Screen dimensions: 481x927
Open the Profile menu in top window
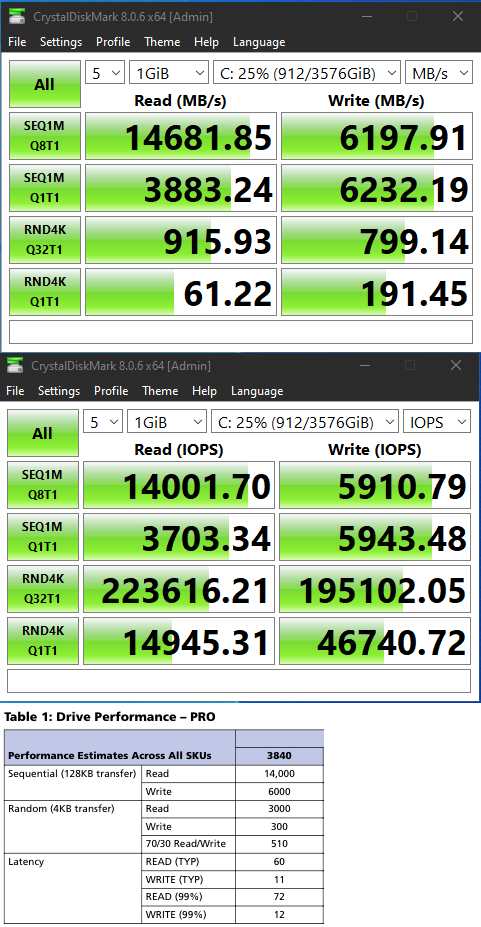tap(113, 42)
